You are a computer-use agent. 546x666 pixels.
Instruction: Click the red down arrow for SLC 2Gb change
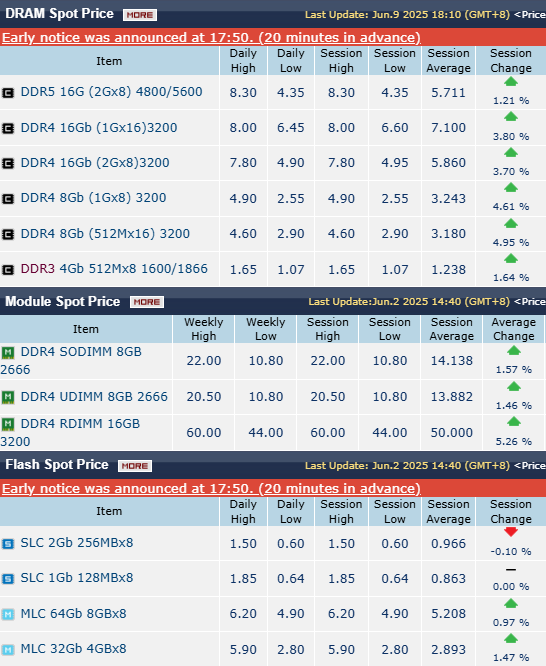(x=511, y=532)
